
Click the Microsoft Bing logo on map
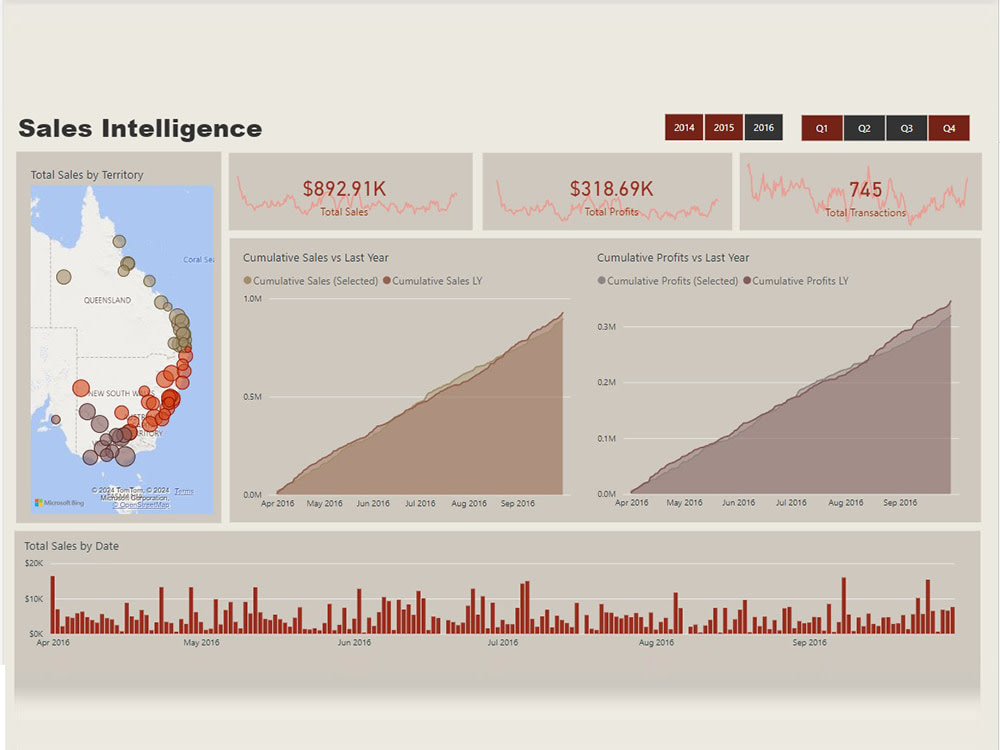point(59,503)
